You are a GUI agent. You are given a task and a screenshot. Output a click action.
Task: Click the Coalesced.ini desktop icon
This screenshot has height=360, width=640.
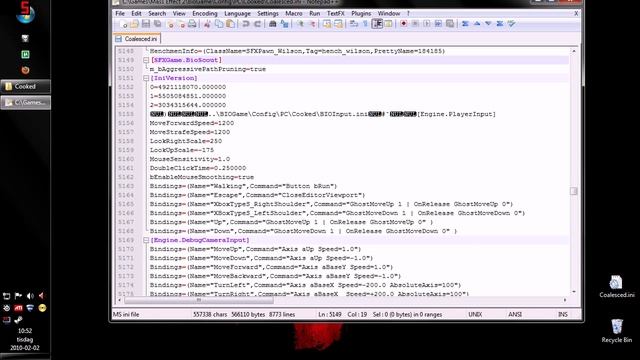616,286
